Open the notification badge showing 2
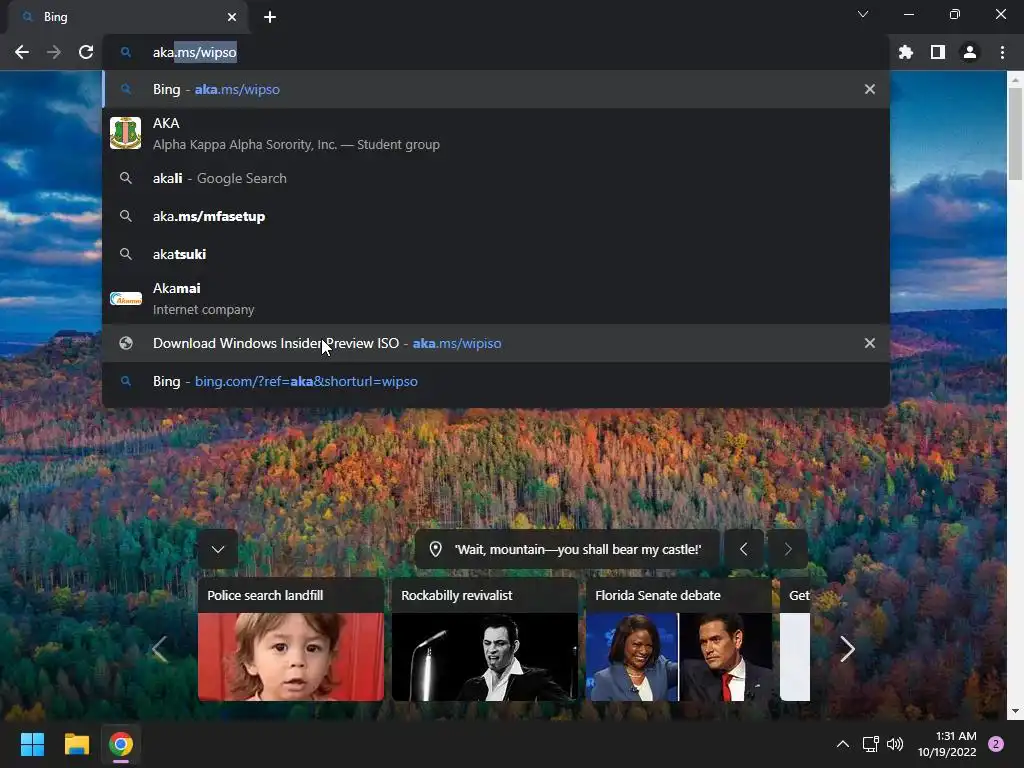The height and width of the screenshot is (768, 1024). point(996,744)
